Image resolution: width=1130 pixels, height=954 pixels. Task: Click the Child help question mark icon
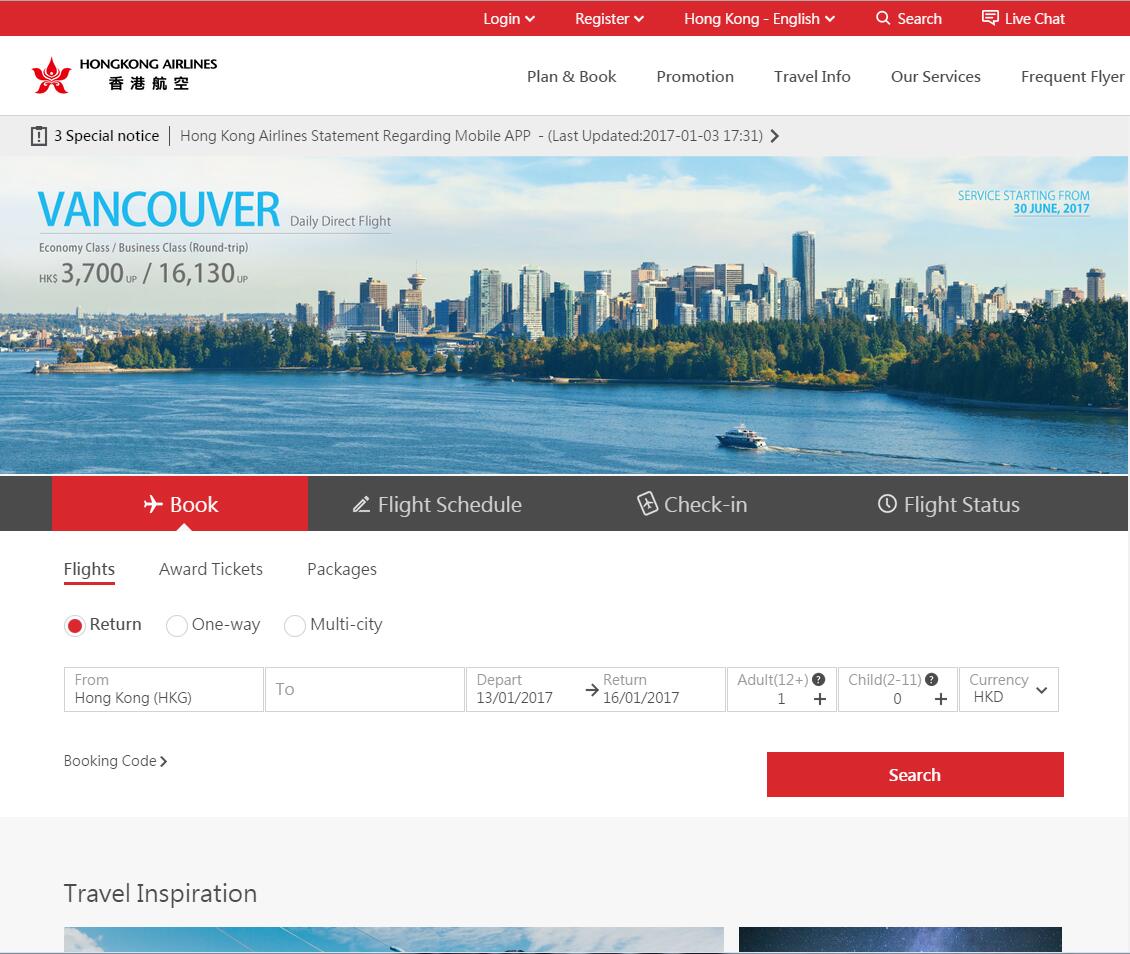pos(931,679)
